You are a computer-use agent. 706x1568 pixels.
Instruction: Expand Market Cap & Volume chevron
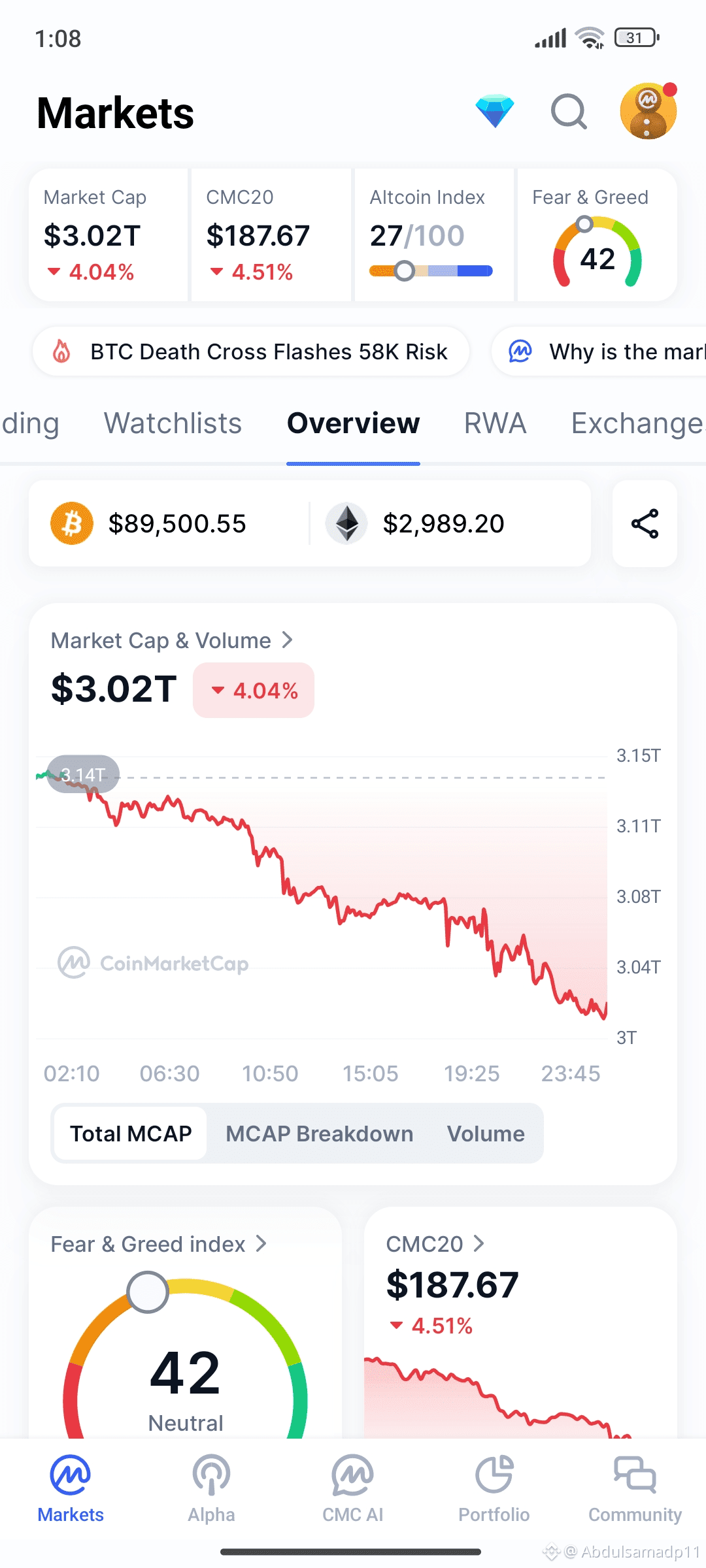coord(287,640)
